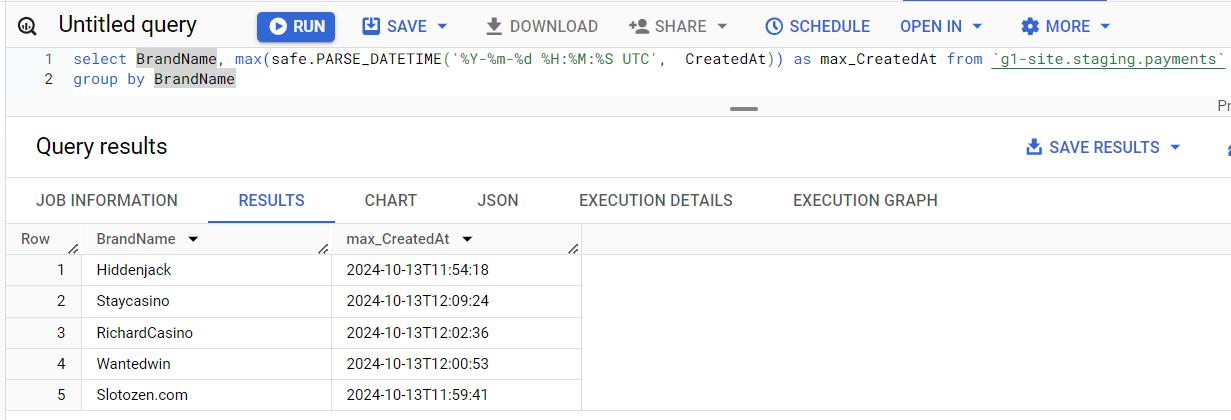
Task: Click the SAVE RESULTS button
Action: 1104,147
